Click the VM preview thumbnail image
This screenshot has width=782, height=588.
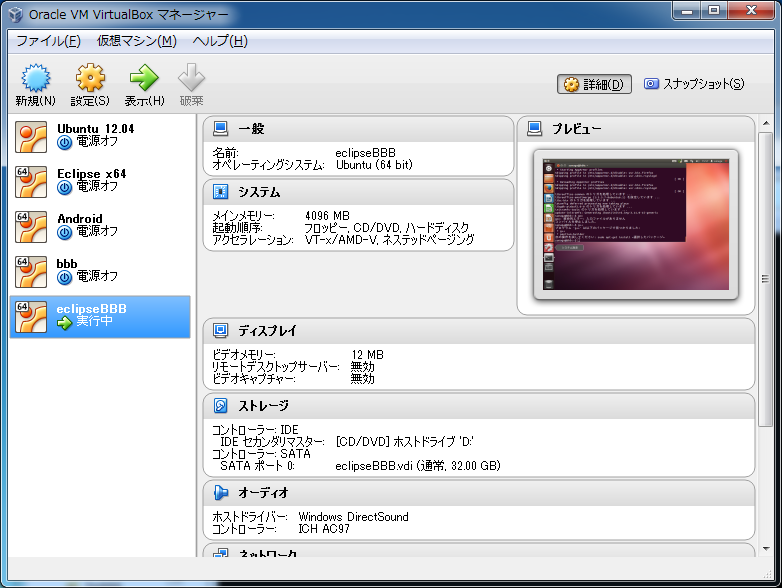click(638, 224)
